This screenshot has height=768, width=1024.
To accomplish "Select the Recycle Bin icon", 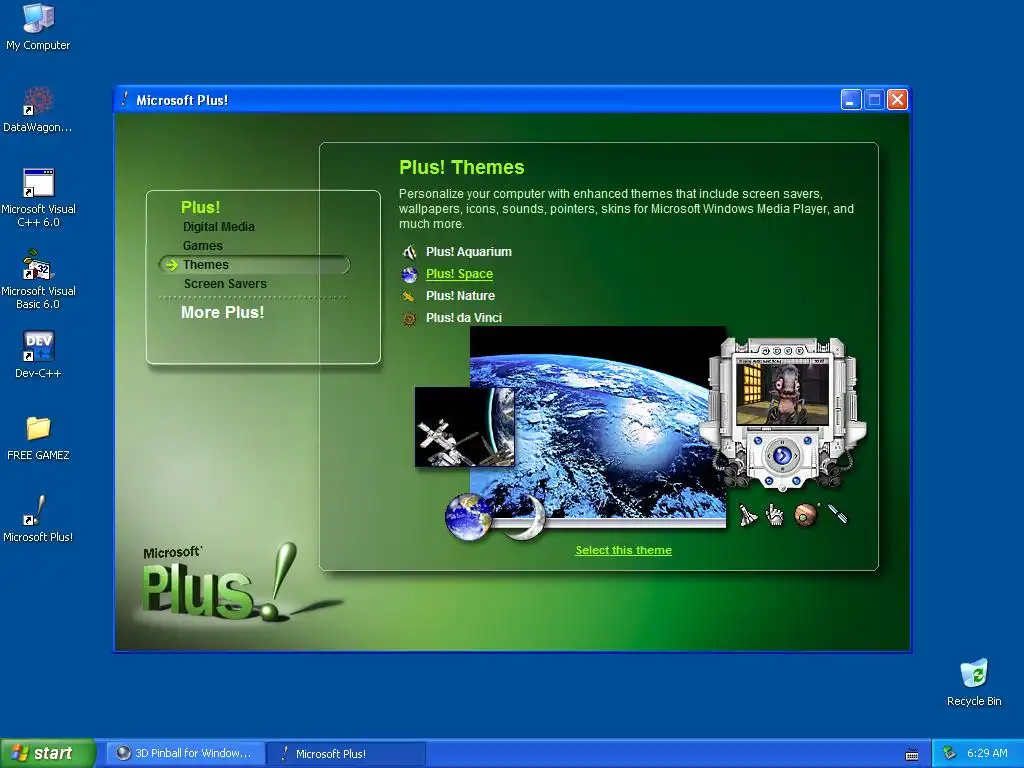I will click(x=974, y=682).
